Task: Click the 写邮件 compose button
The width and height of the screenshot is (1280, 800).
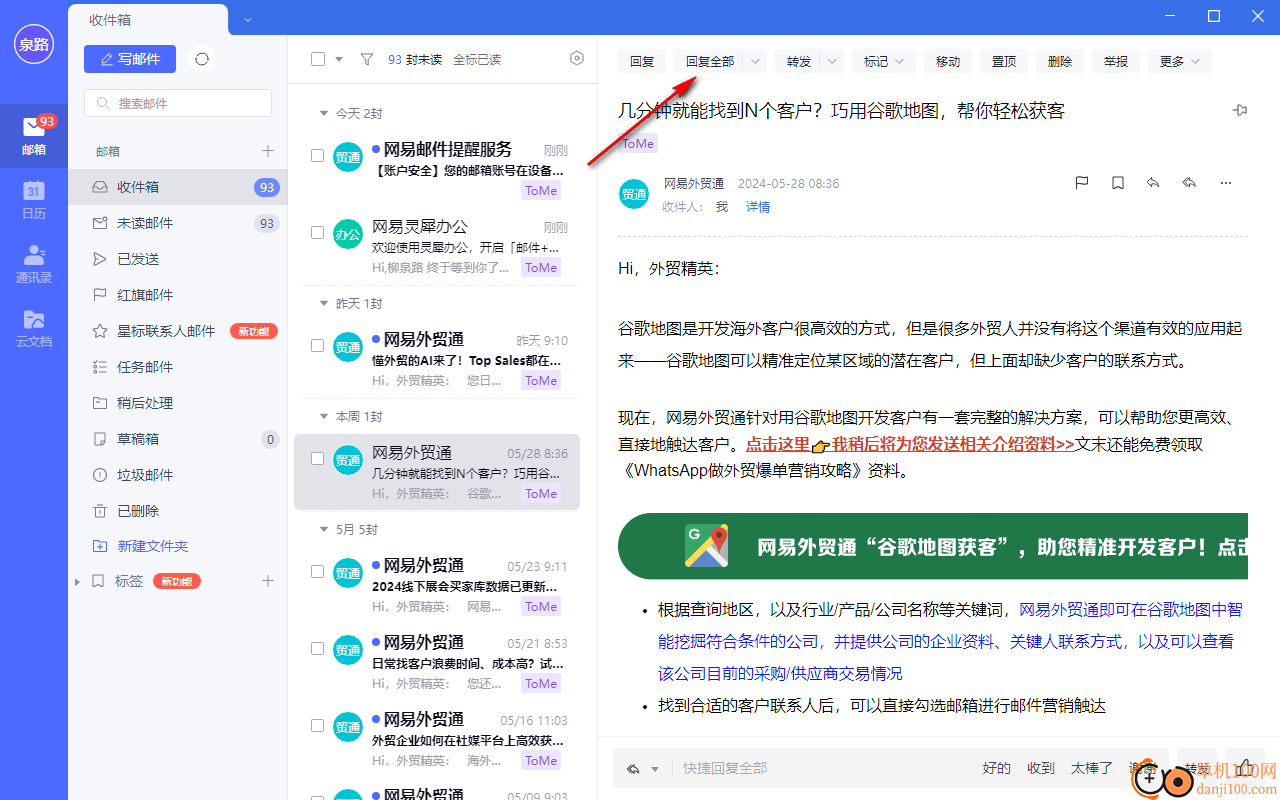Action: [x=130, y=59]
